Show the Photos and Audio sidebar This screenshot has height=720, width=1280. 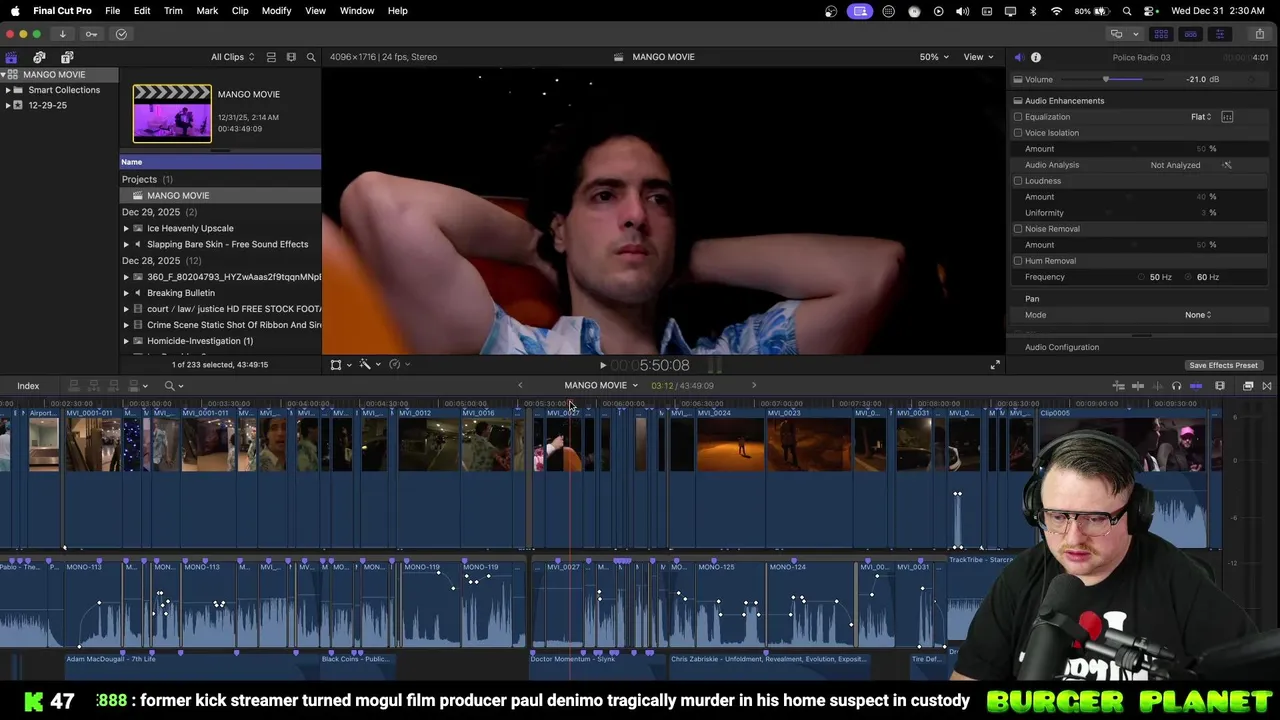coord(39,57)
